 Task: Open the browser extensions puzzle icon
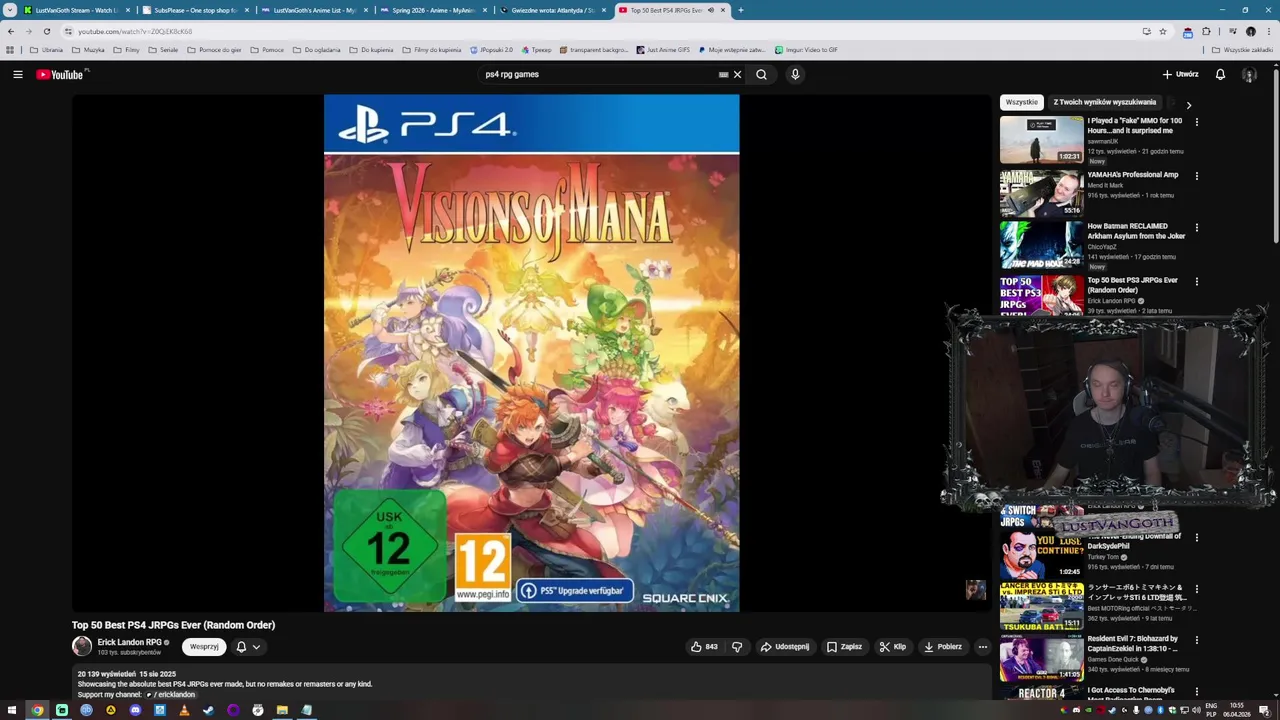click(x=1206, y=31)
